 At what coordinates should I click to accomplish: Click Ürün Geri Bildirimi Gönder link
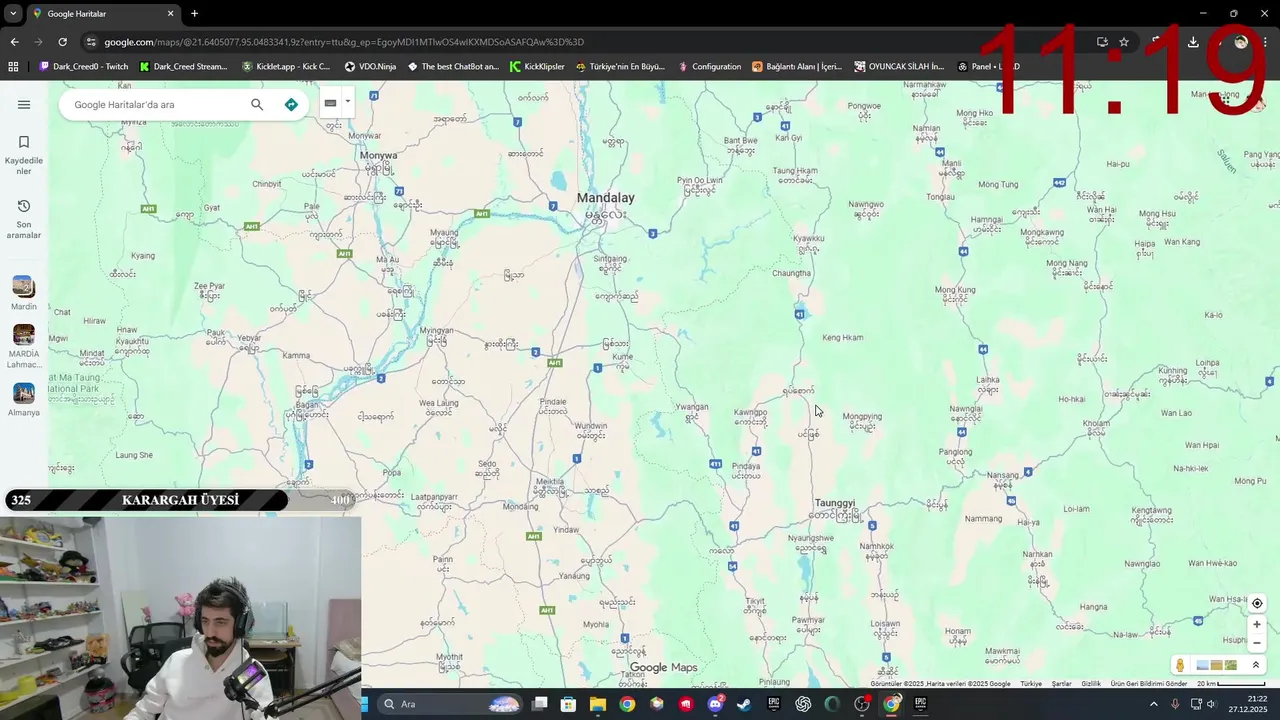tap(1149, 684)
